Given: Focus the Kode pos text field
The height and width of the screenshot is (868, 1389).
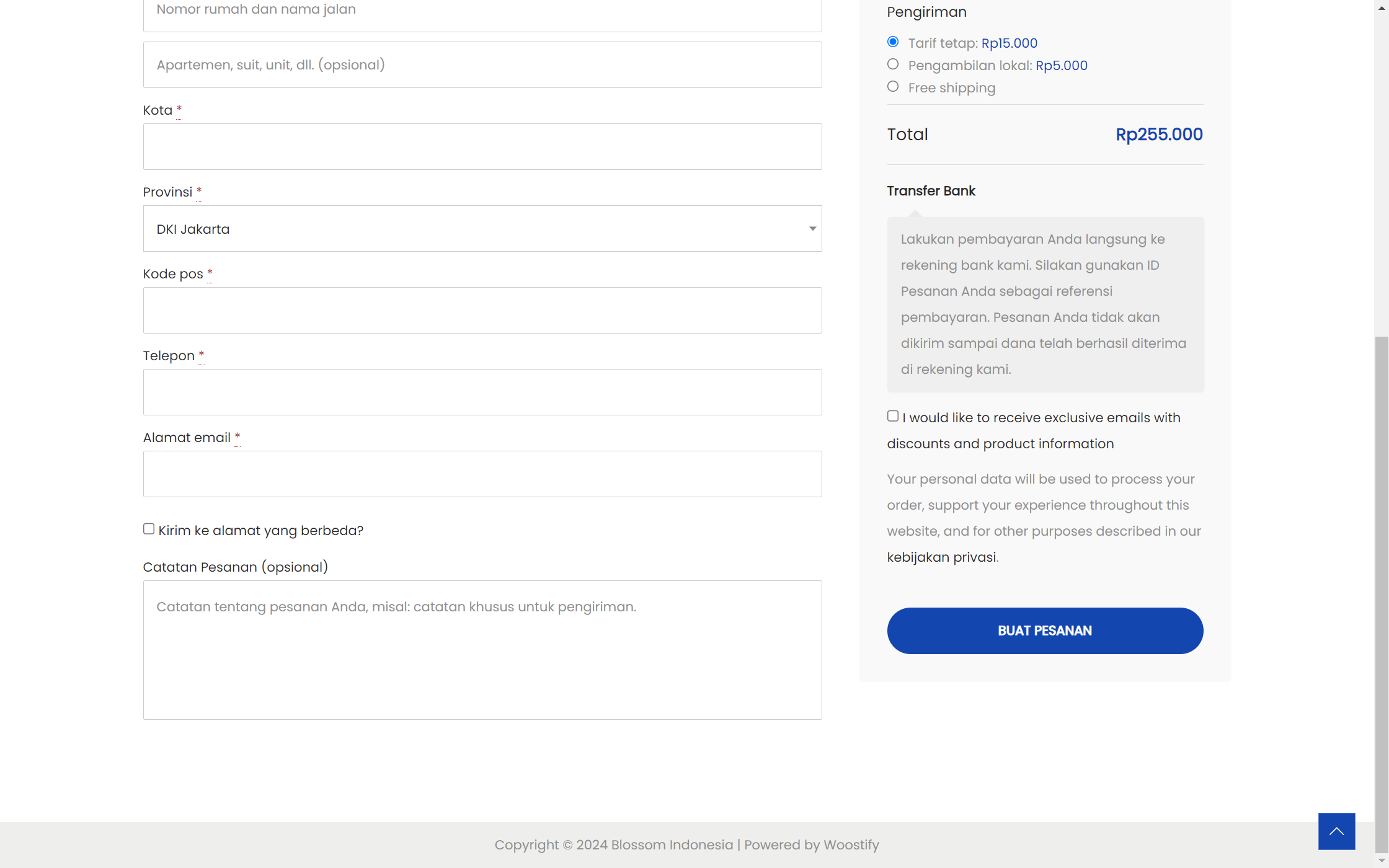Looking at the screenshot, I should [x=482, y=311].
